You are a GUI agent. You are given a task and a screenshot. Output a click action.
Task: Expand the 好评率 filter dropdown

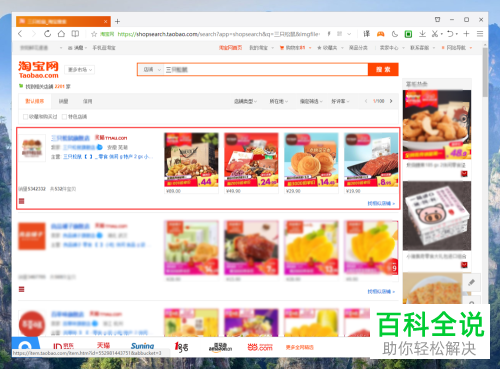coord(340,101)
